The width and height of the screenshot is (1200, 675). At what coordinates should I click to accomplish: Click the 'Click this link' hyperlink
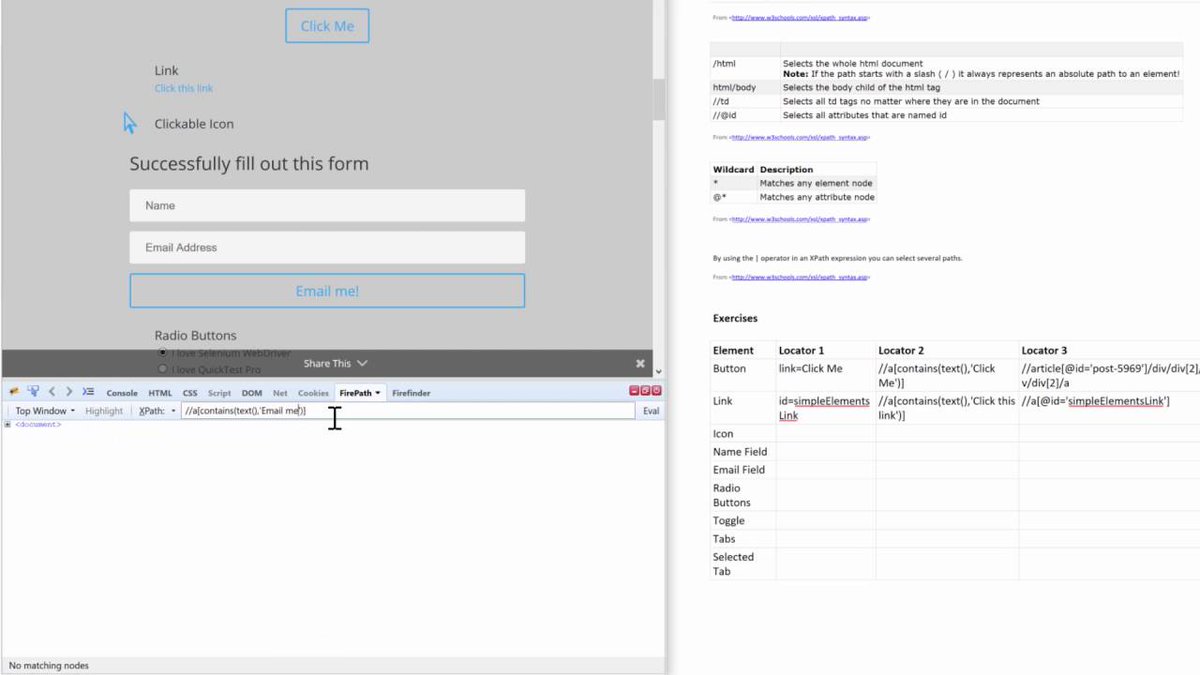point(185,88)
